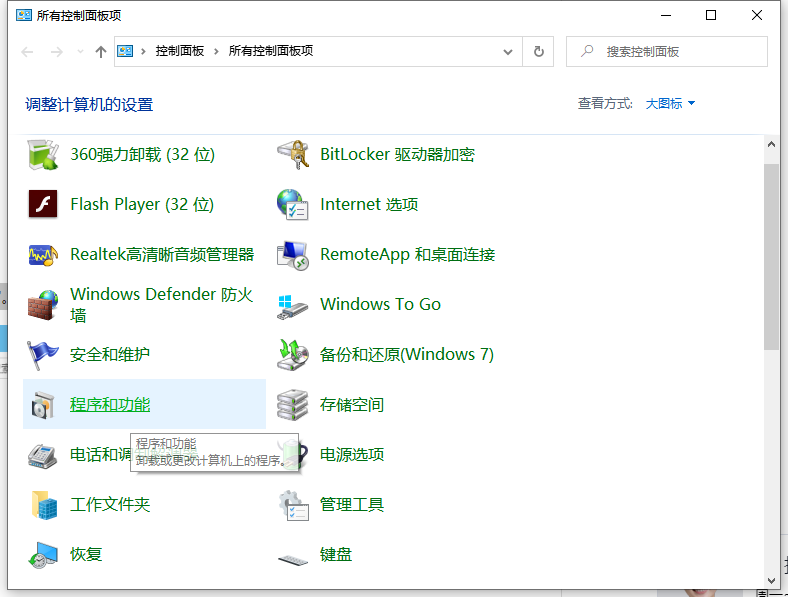Expand the 大图标 view mode dropdown
The height and width of the screenshot is (597, 788).
pos(670,104)
